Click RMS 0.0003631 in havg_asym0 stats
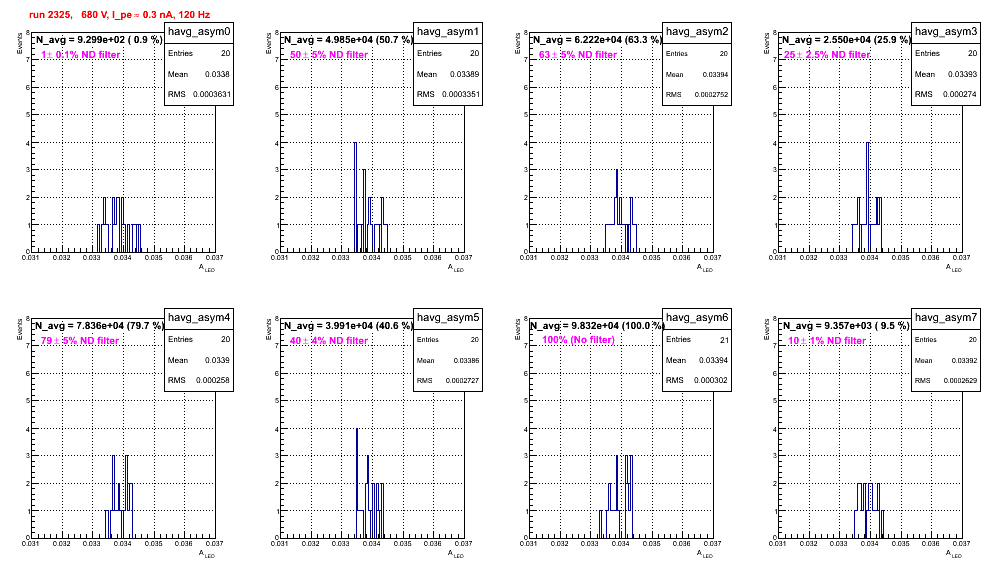 click(x=199, y=94)
